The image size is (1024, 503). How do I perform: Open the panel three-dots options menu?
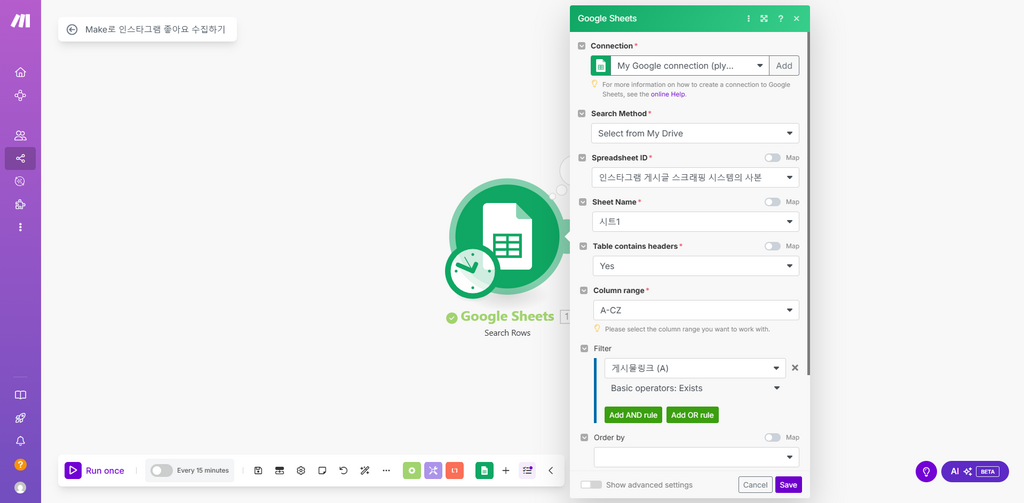[748, 19]
